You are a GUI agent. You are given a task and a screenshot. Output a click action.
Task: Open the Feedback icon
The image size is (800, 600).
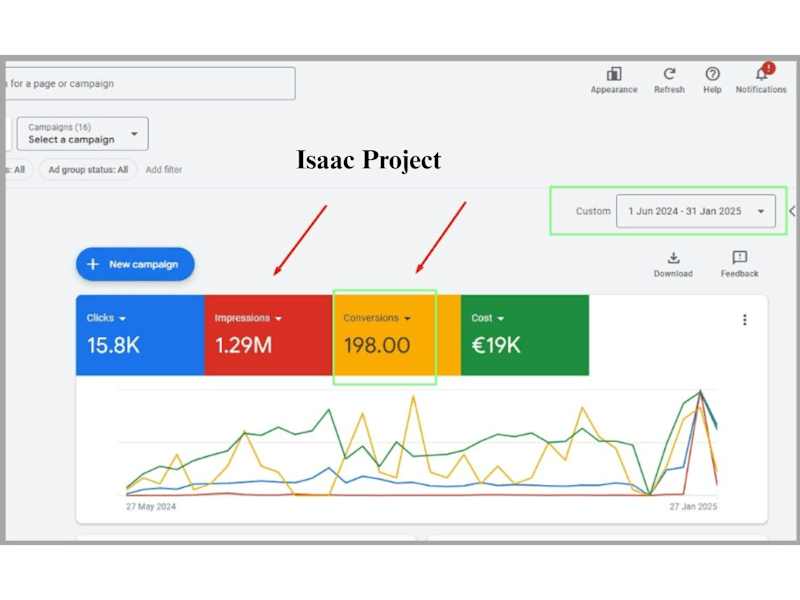tap(739, 257)
